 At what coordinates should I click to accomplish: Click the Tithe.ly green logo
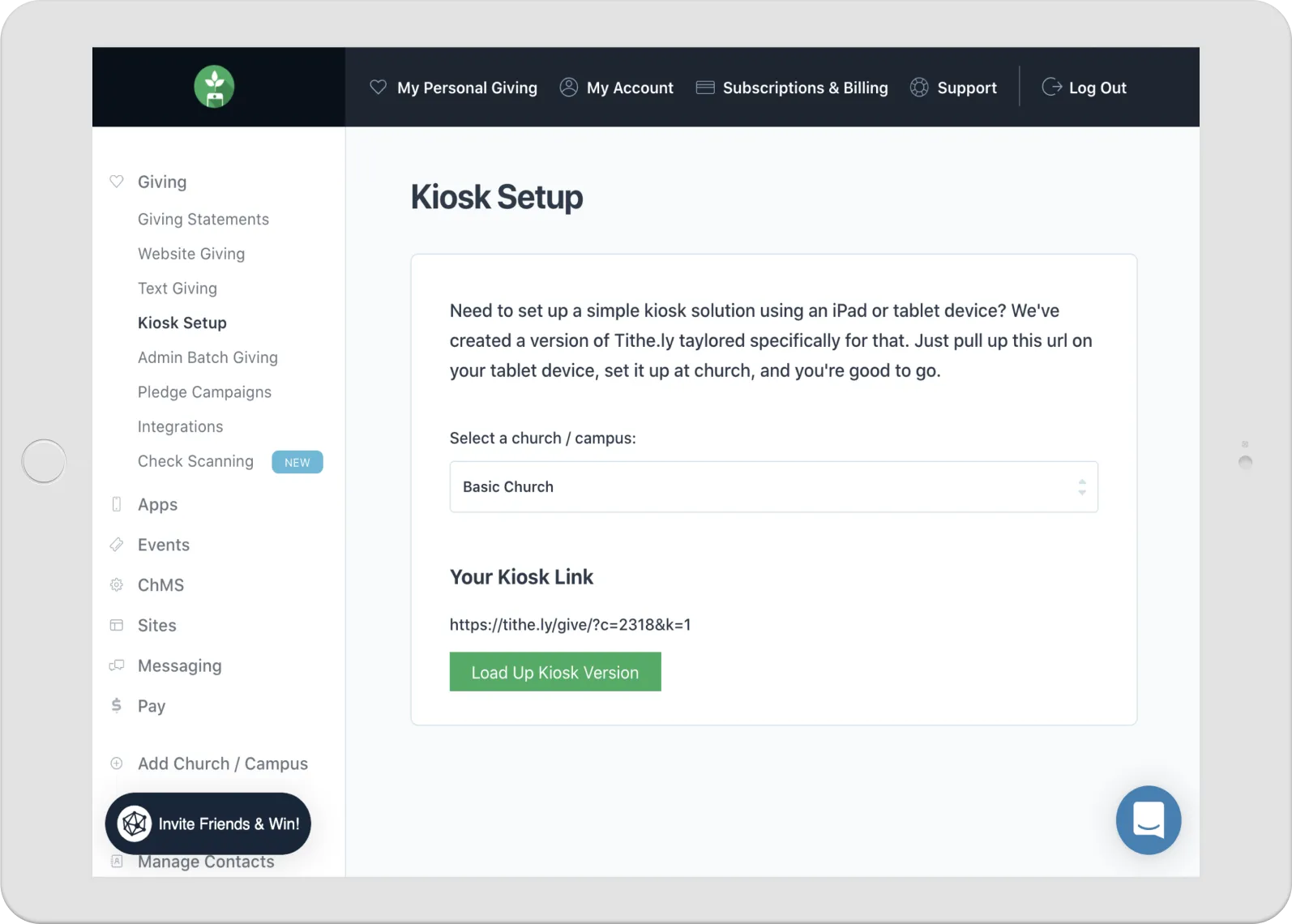214,87
